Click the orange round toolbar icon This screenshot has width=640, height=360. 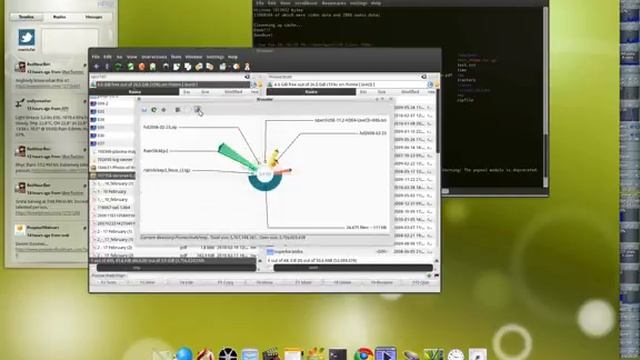click(x=142, y=67)
